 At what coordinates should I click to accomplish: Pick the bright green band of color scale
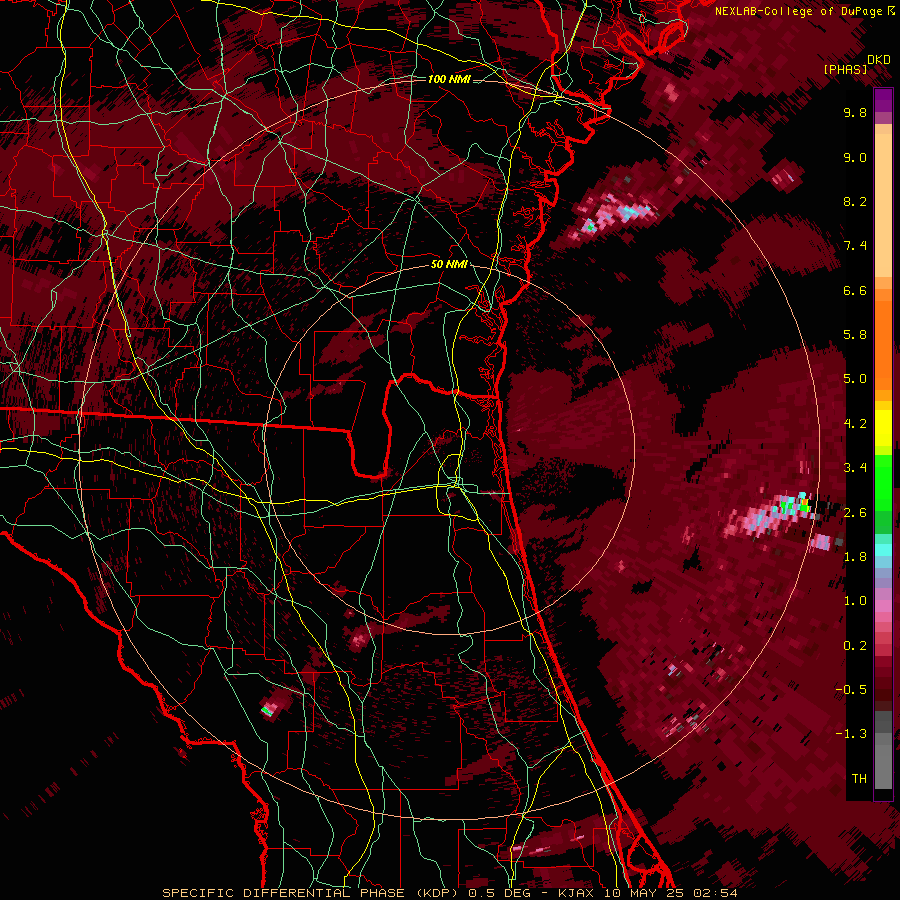pyautogui.click(x=883, y=482)
